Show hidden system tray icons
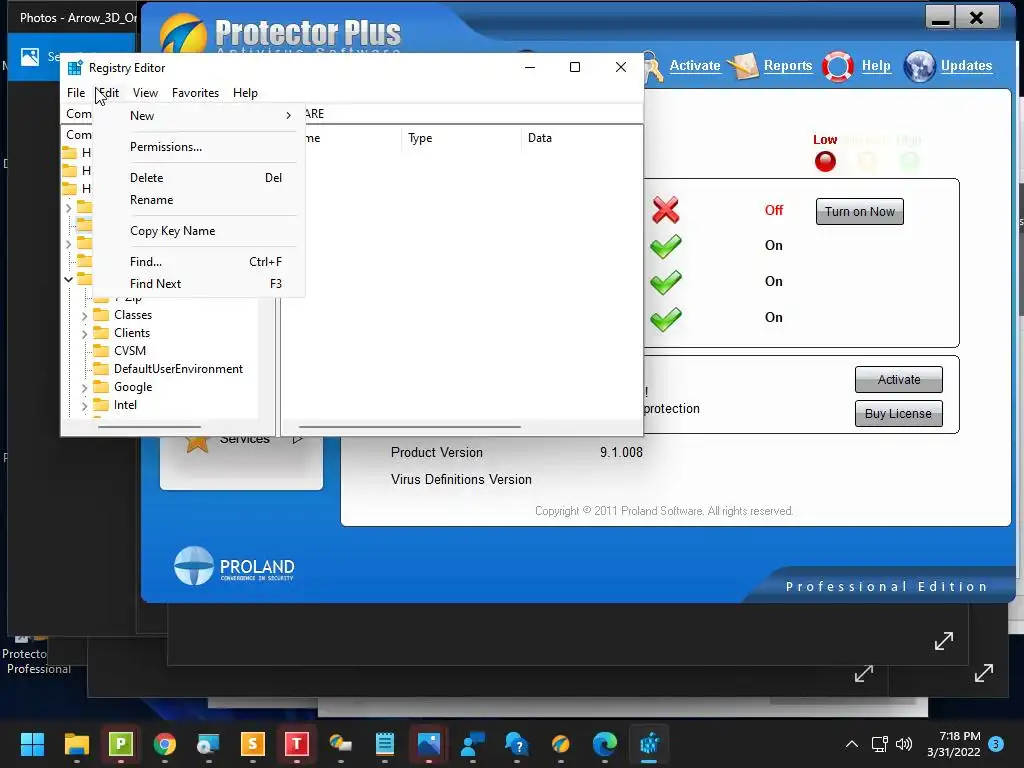The width and height of the screenshot is (1024, 768). click(852, 744)
